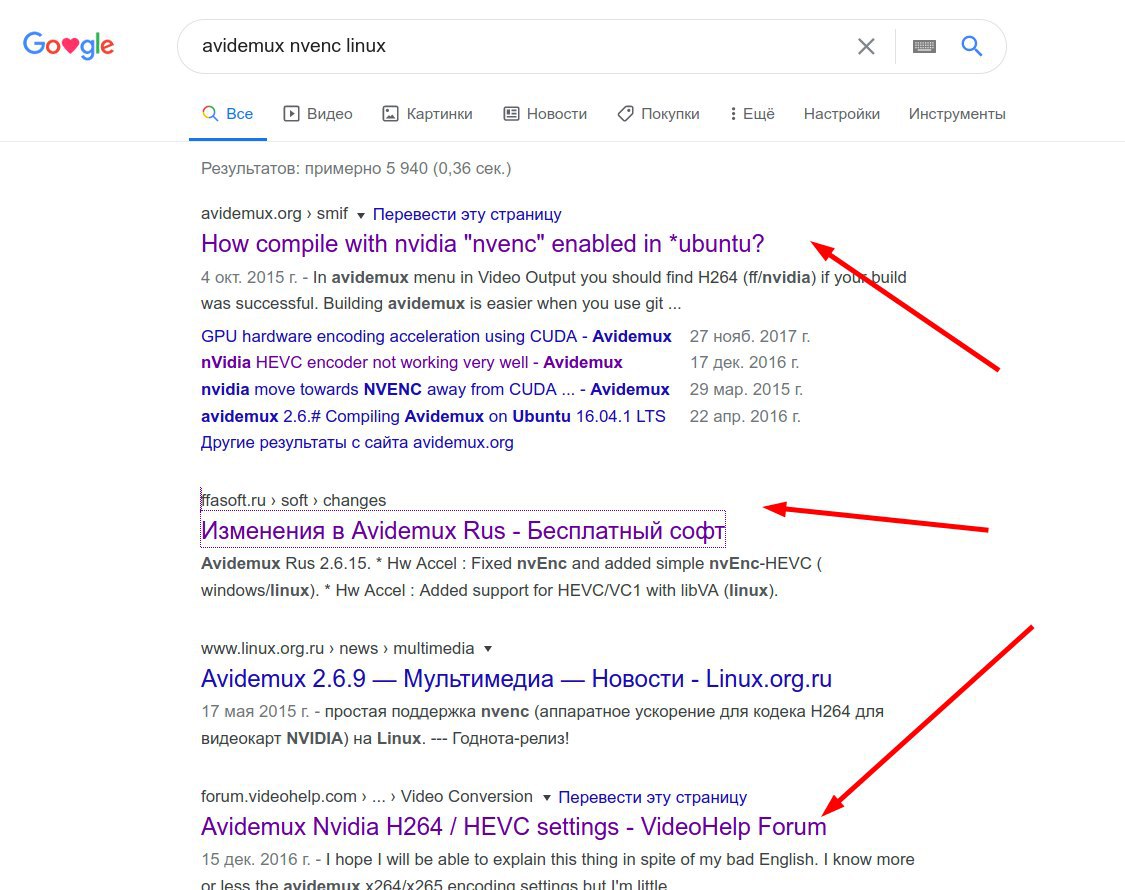
Task: Open 'Изменения в Avidemux Rus' result
Action: pyautogui.click(x=463, y=530)
